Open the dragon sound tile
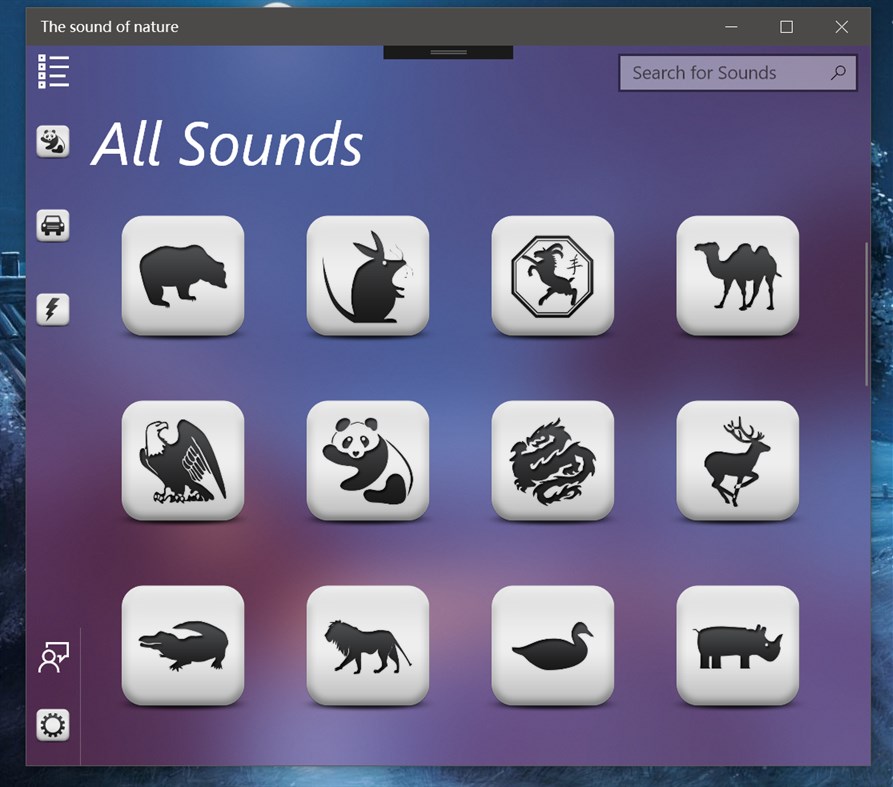The image size is (893, 787). click(553, 460)
